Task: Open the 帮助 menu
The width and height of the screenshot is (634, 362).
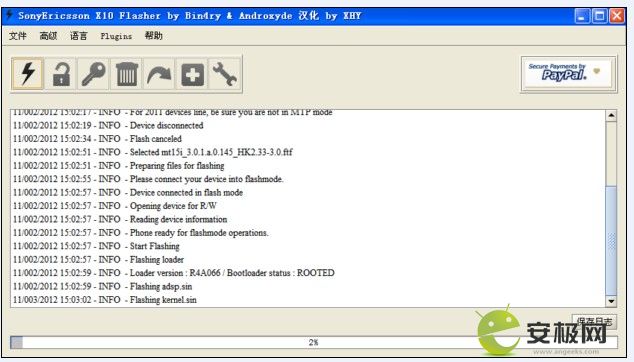Action: 154,36
